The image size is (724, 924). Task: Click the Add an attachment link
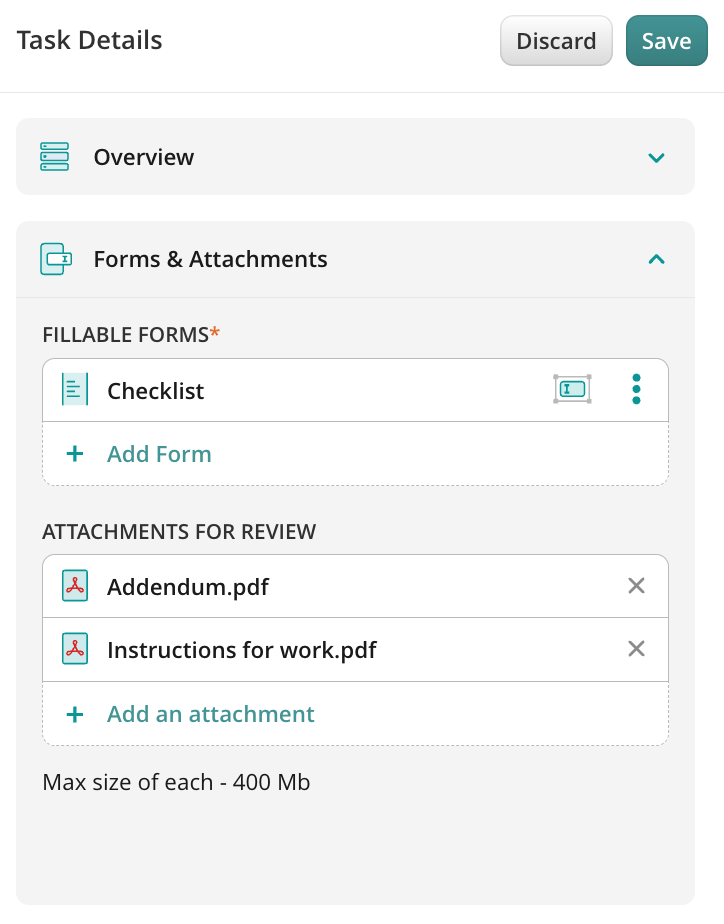click(211, 714)
